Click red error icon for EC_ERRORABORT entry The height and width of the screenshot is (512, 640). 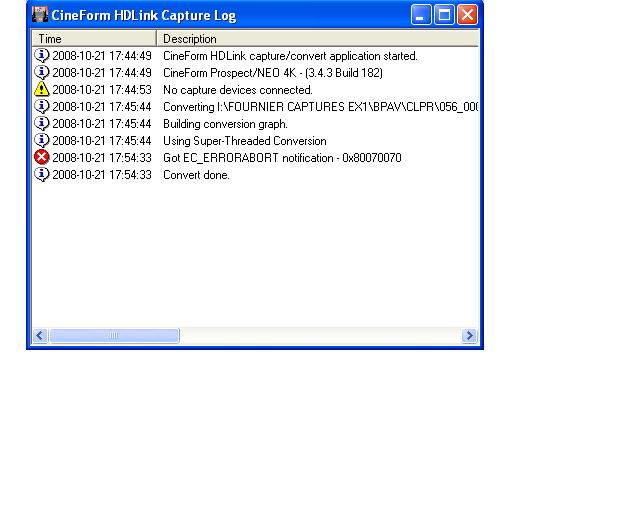coord(42,157)
